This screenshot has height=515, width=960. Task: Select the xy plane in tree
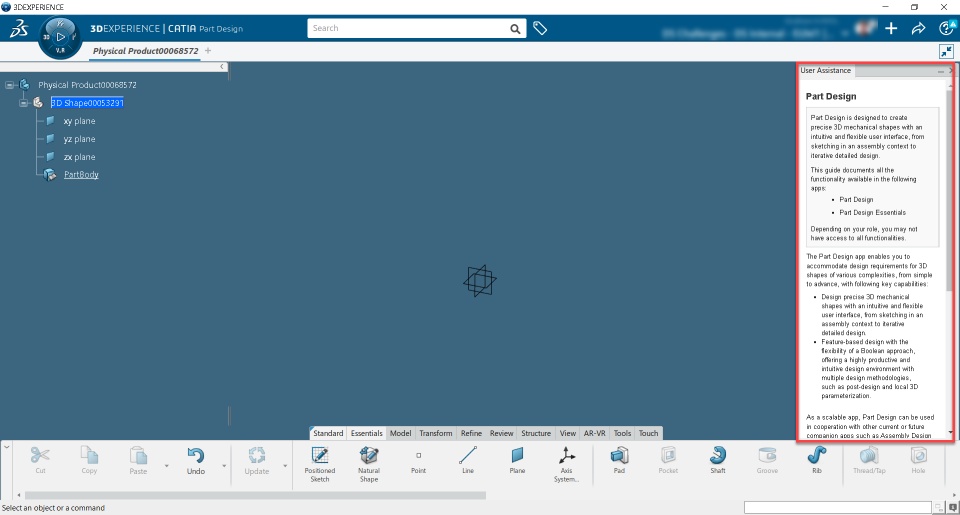point(79,121)
